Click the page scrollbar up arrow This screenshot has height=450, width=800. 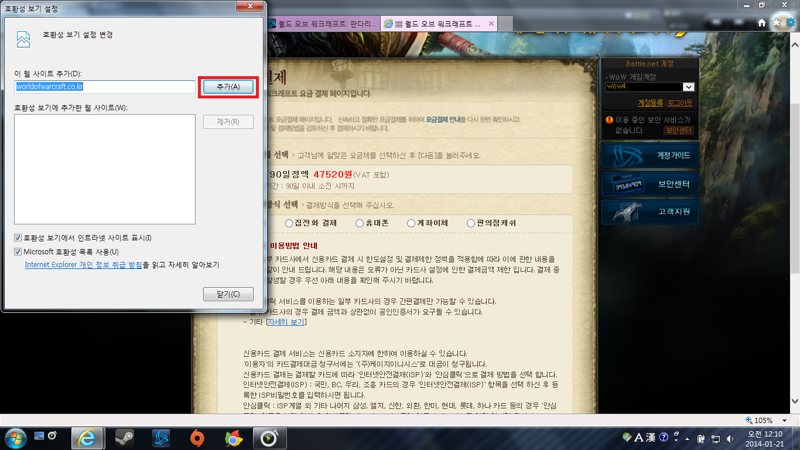click(x=795, y=45)
